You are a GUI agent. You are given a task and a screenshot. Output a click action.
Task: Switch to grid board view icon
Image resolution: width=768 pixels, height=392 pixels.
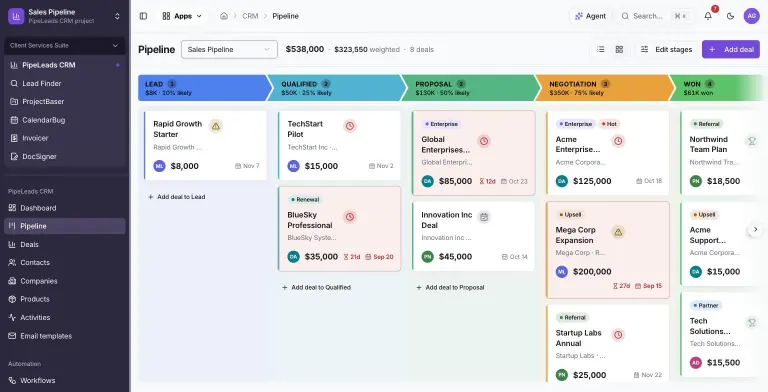(619, 49)
